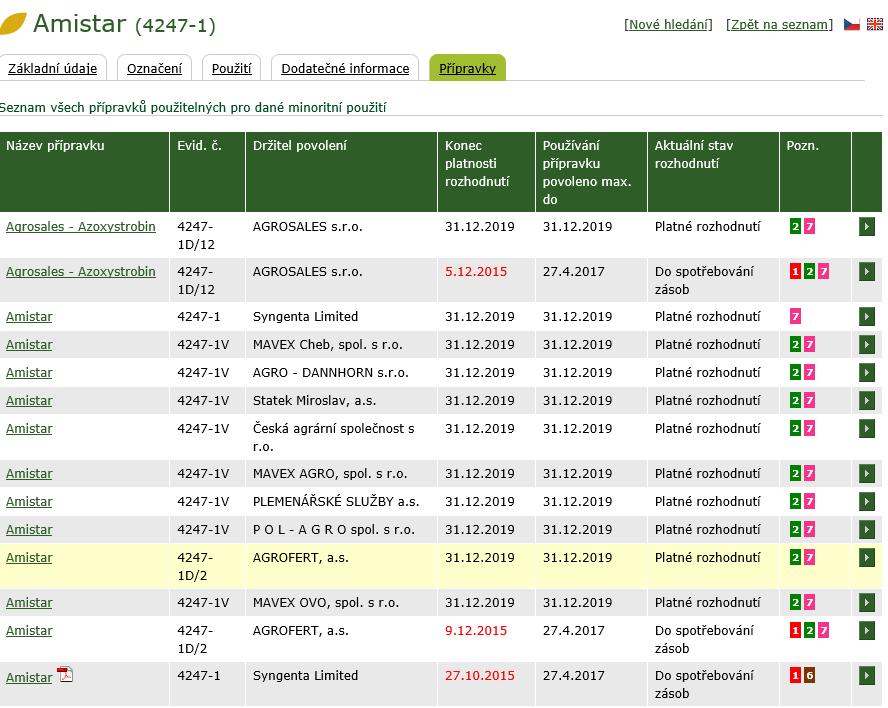This screenshot has height=708, width=888.
Task: Click the arrow icon in the MAVEX AGRO row
Action: (866, 474)
